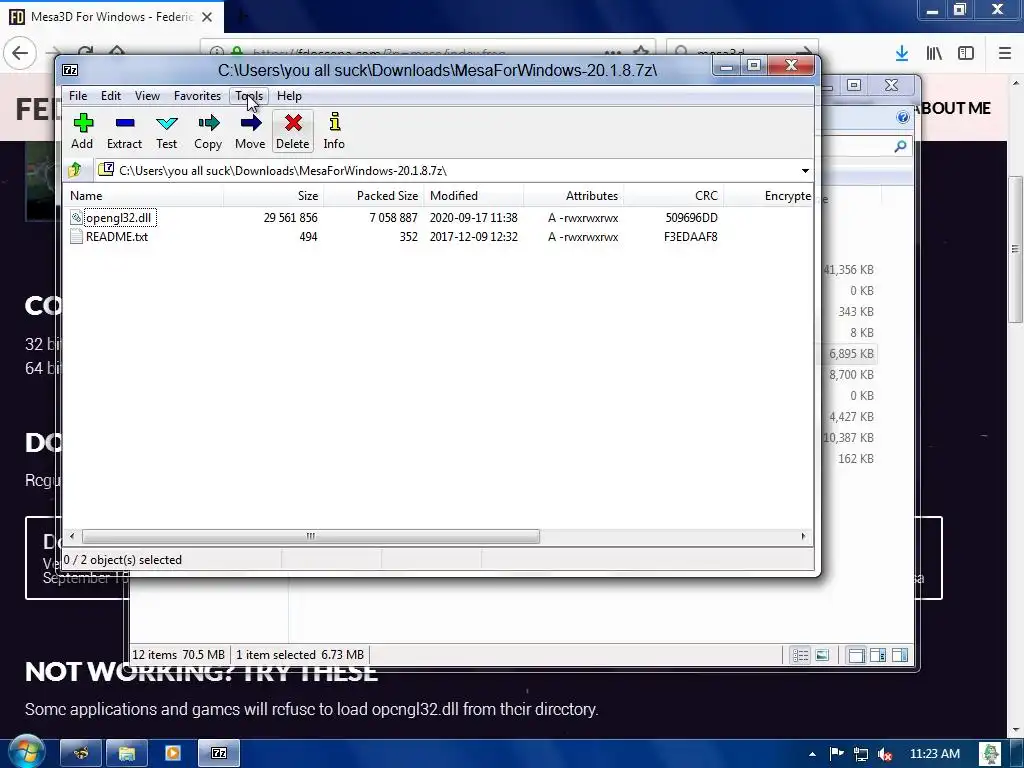The width and height of the screenshot is (1024, 768).
Task: Click Firefox back arrow button
Action: tap(20, 52)
